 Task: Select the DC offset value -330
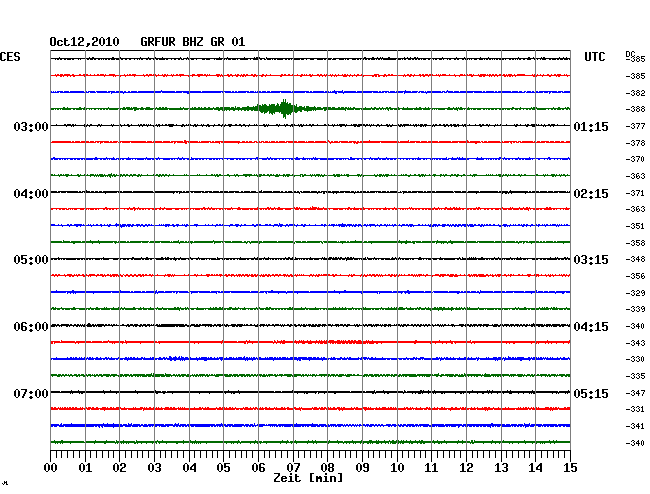point(635,359)
